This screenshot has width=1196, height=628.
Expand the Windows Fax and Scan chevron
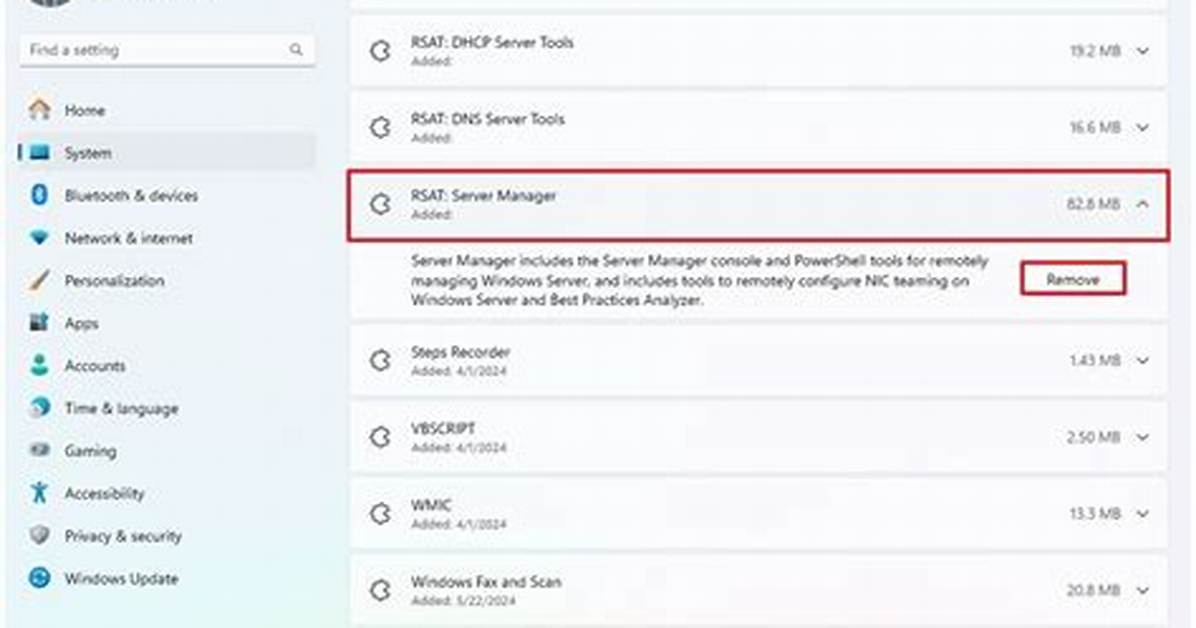point(1143,590)
